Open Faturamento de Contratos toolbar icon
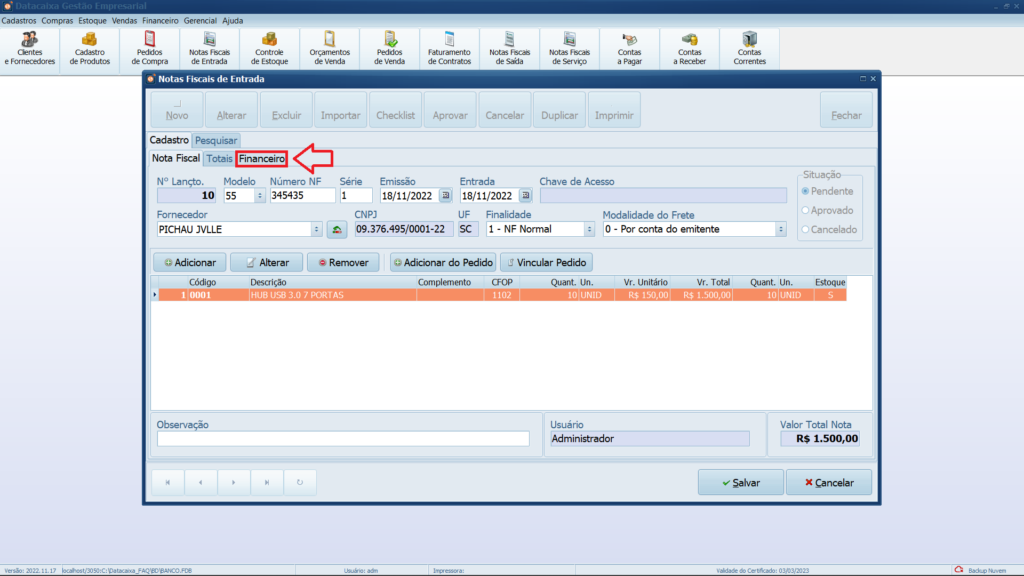 449,47
